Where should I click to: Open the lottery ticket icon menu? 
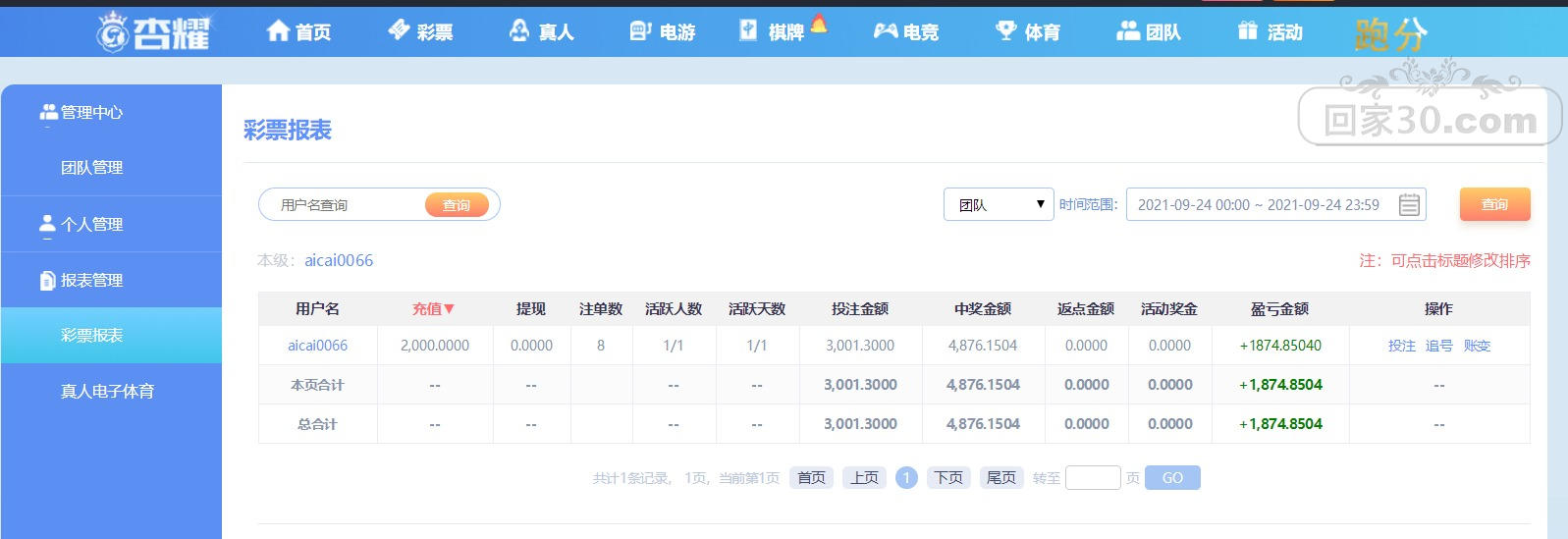coord(399,30)
